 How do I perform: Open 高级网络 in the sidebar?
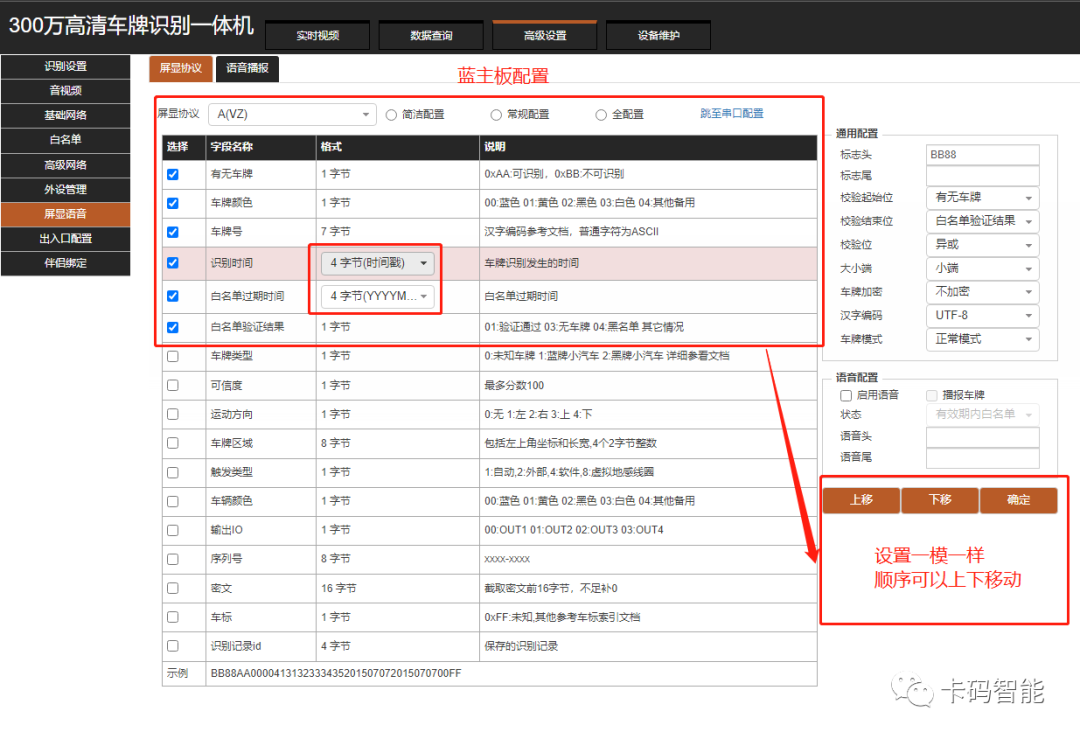click(x=65, y=165)
